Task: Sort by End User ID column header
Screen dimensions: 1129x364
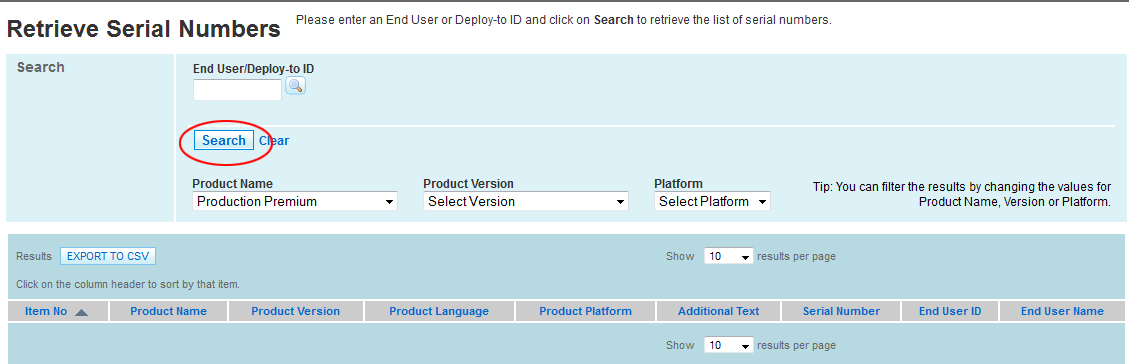Action: [950, 311]
